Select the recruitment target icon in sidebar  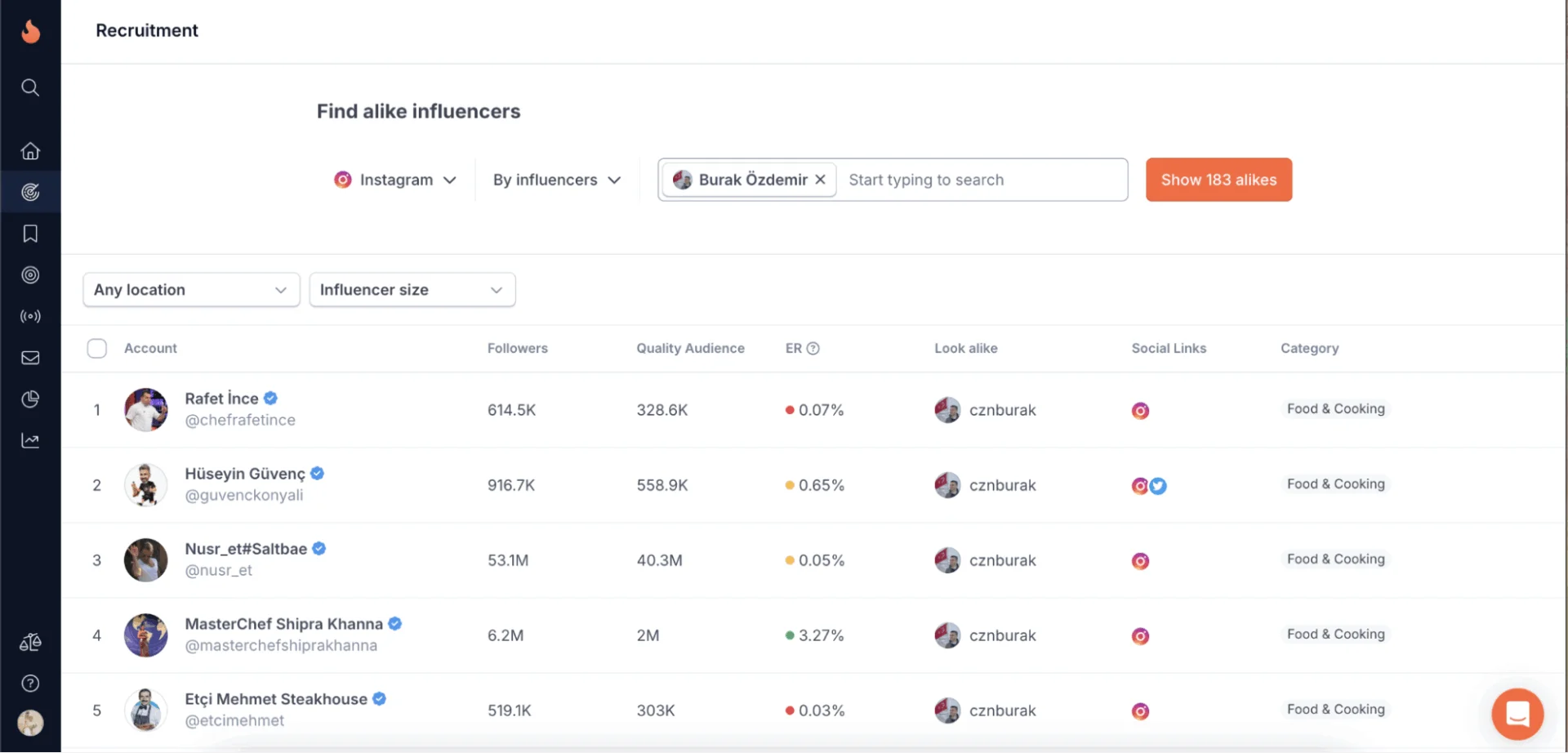30,192
